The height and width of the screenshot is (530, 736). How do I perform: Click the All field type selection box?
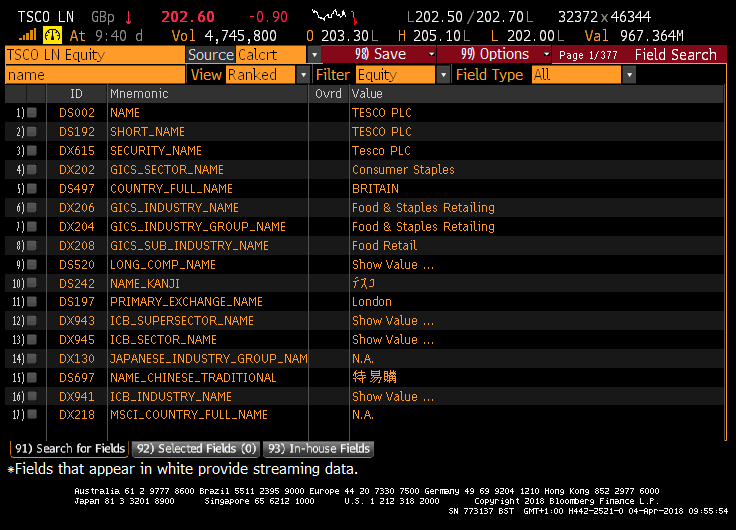(577, 75)
